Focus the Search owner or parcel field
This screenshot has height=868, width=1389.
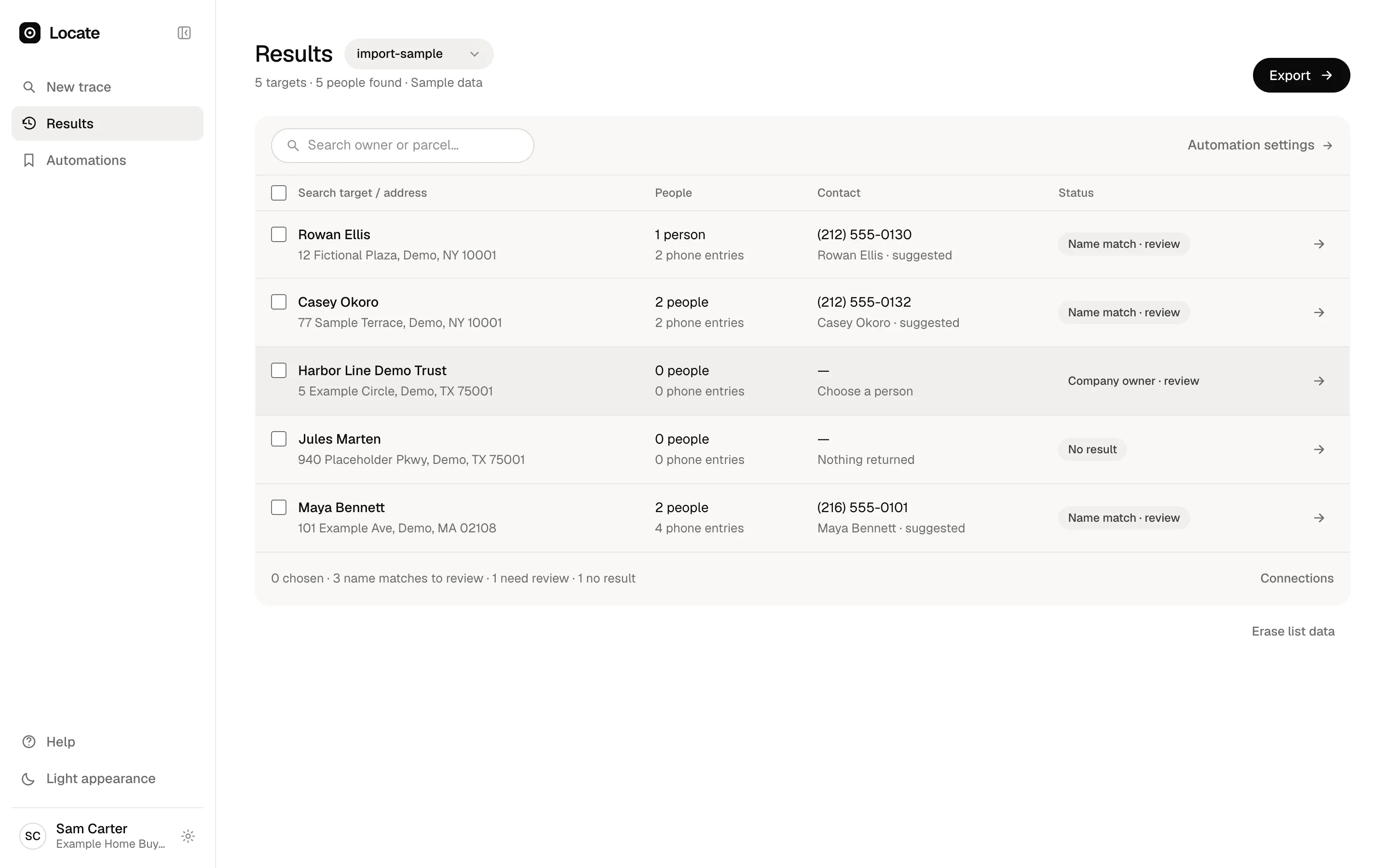tap(402, 145)
